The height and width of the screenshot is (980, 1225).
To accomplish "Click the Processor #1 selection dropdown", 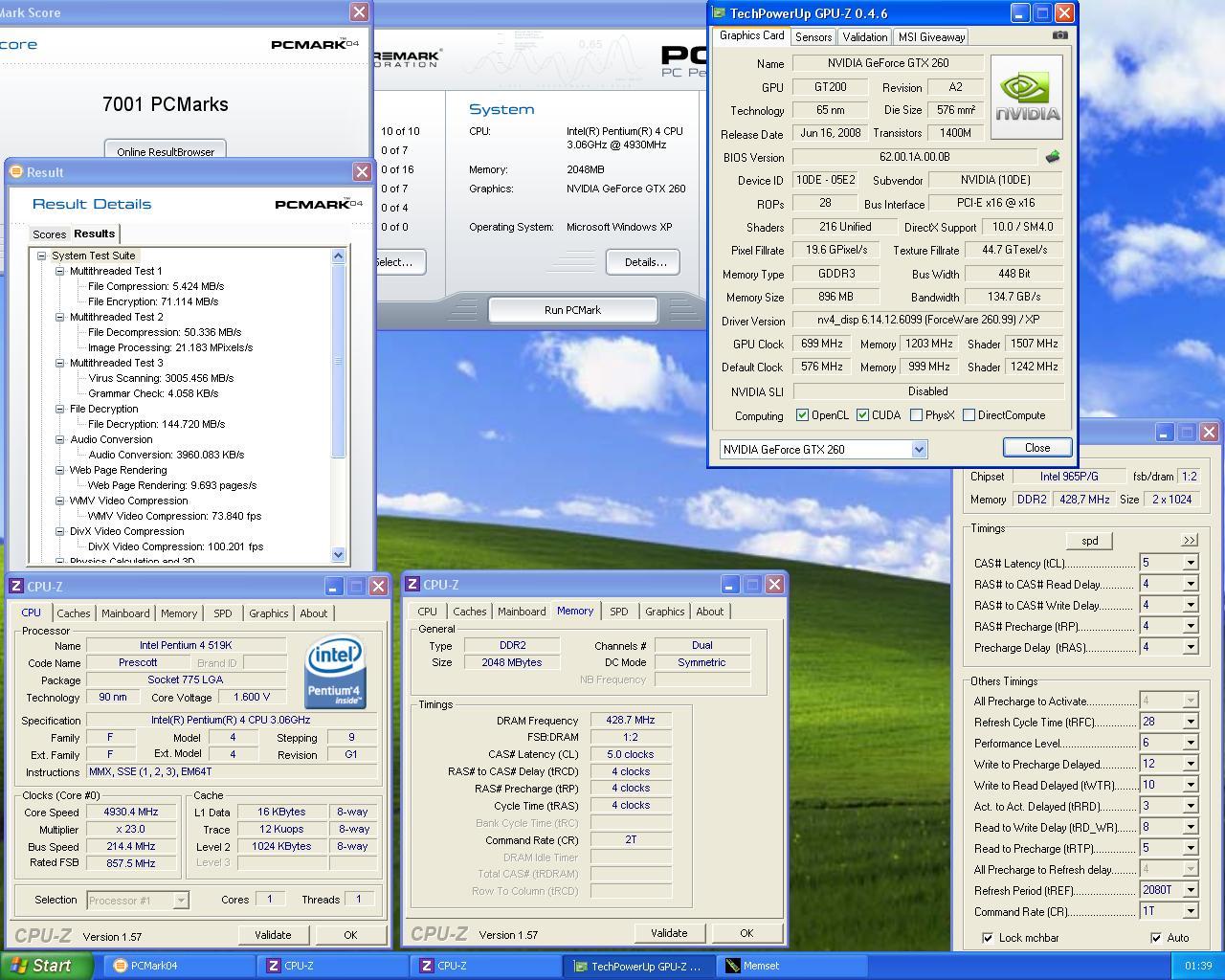I will (138, 900).
